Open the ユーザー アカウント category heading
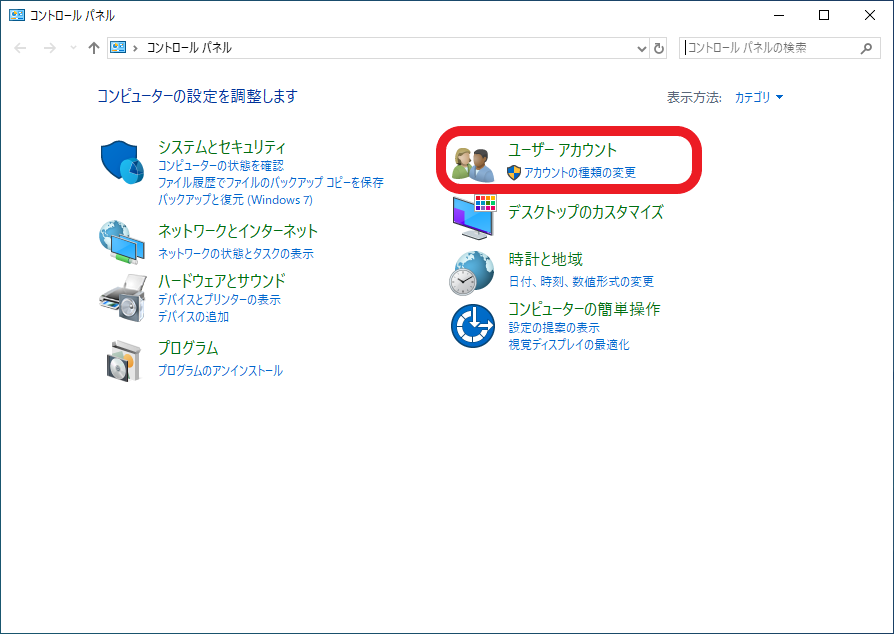 (562, 150)
